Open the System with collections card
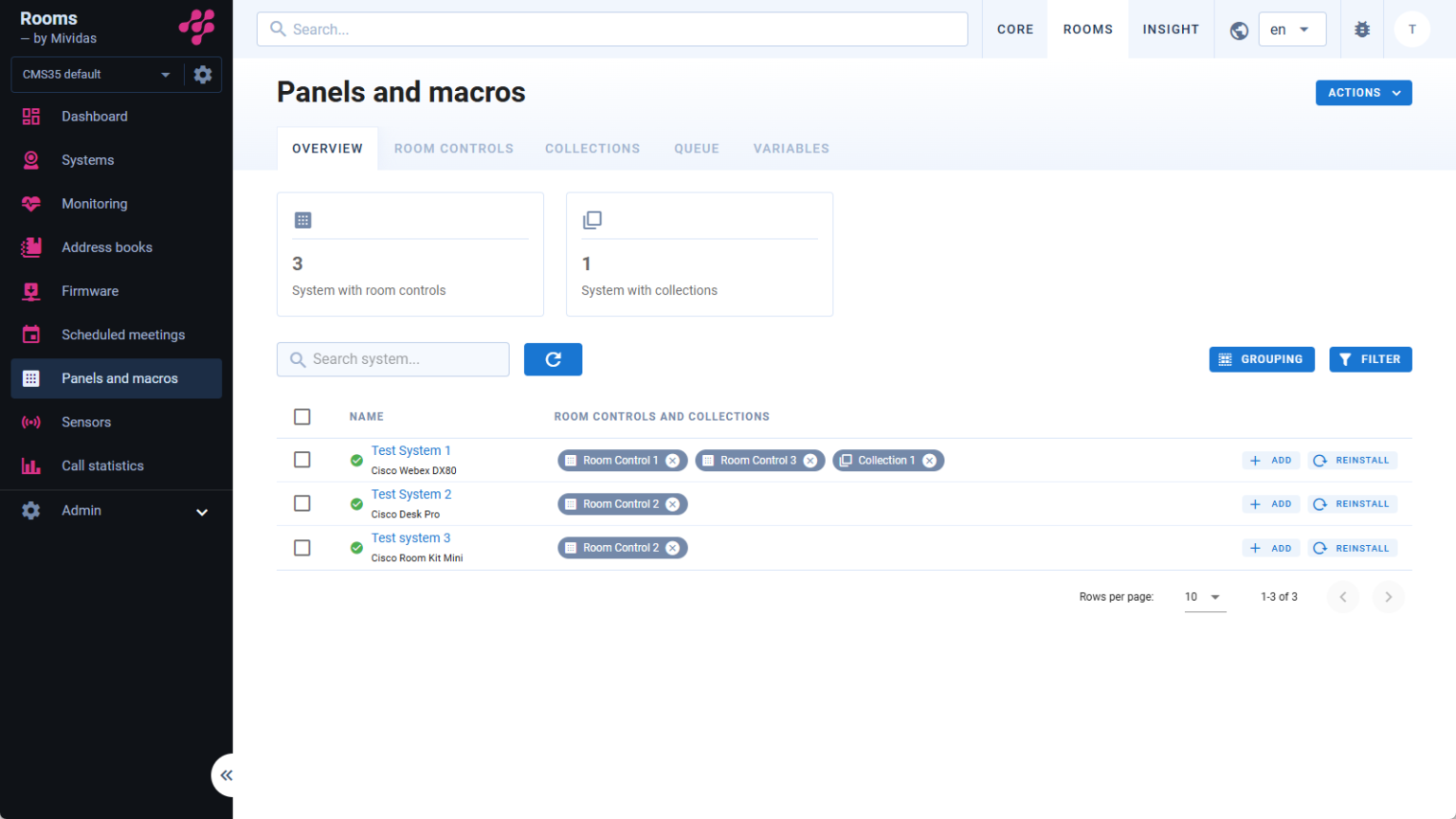Screen dimensions: 1456x819 click(x=700, y=254)
